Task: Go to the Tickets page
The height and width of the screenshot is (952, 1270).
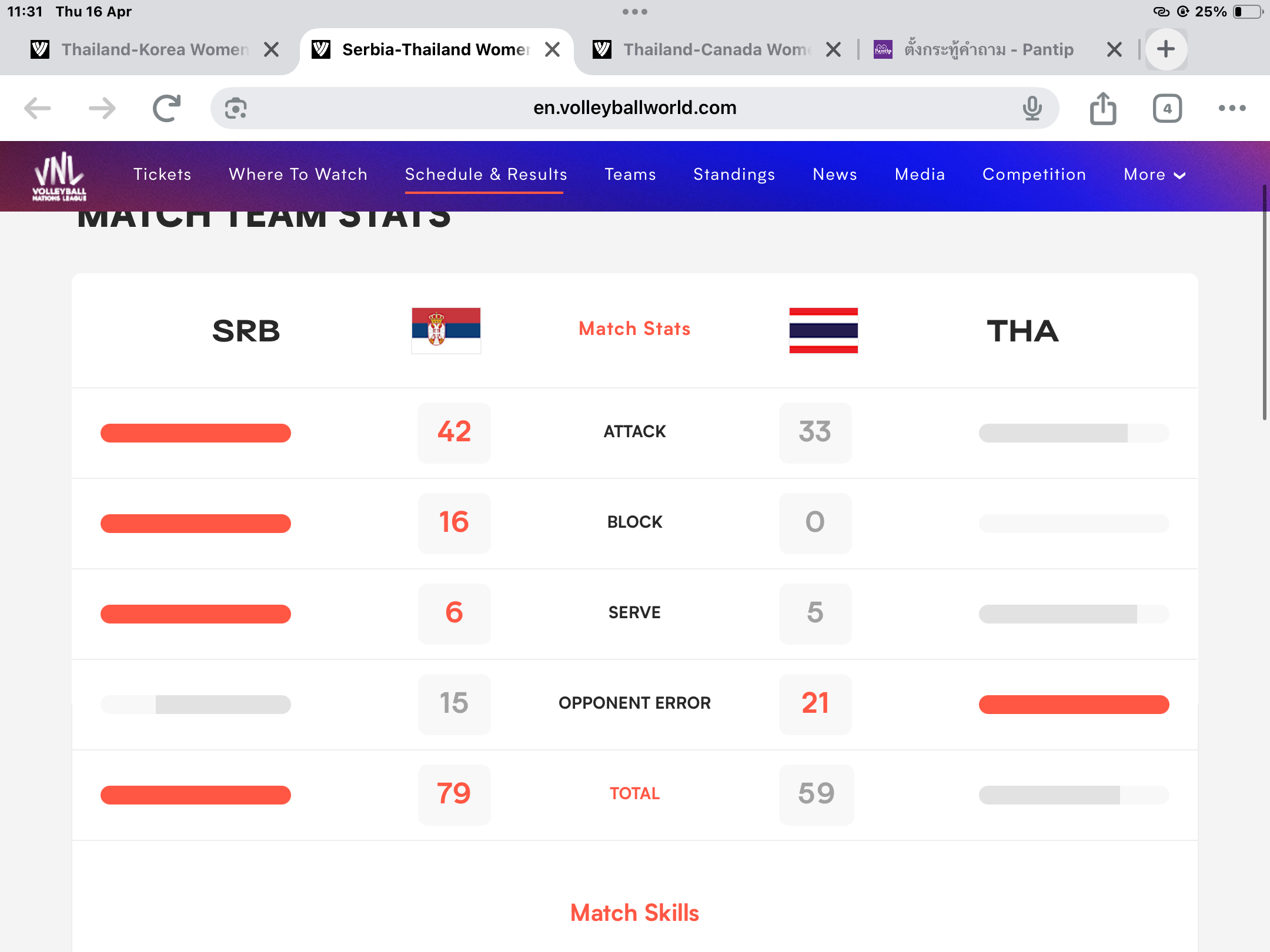Action: click(x=162, y=175)
